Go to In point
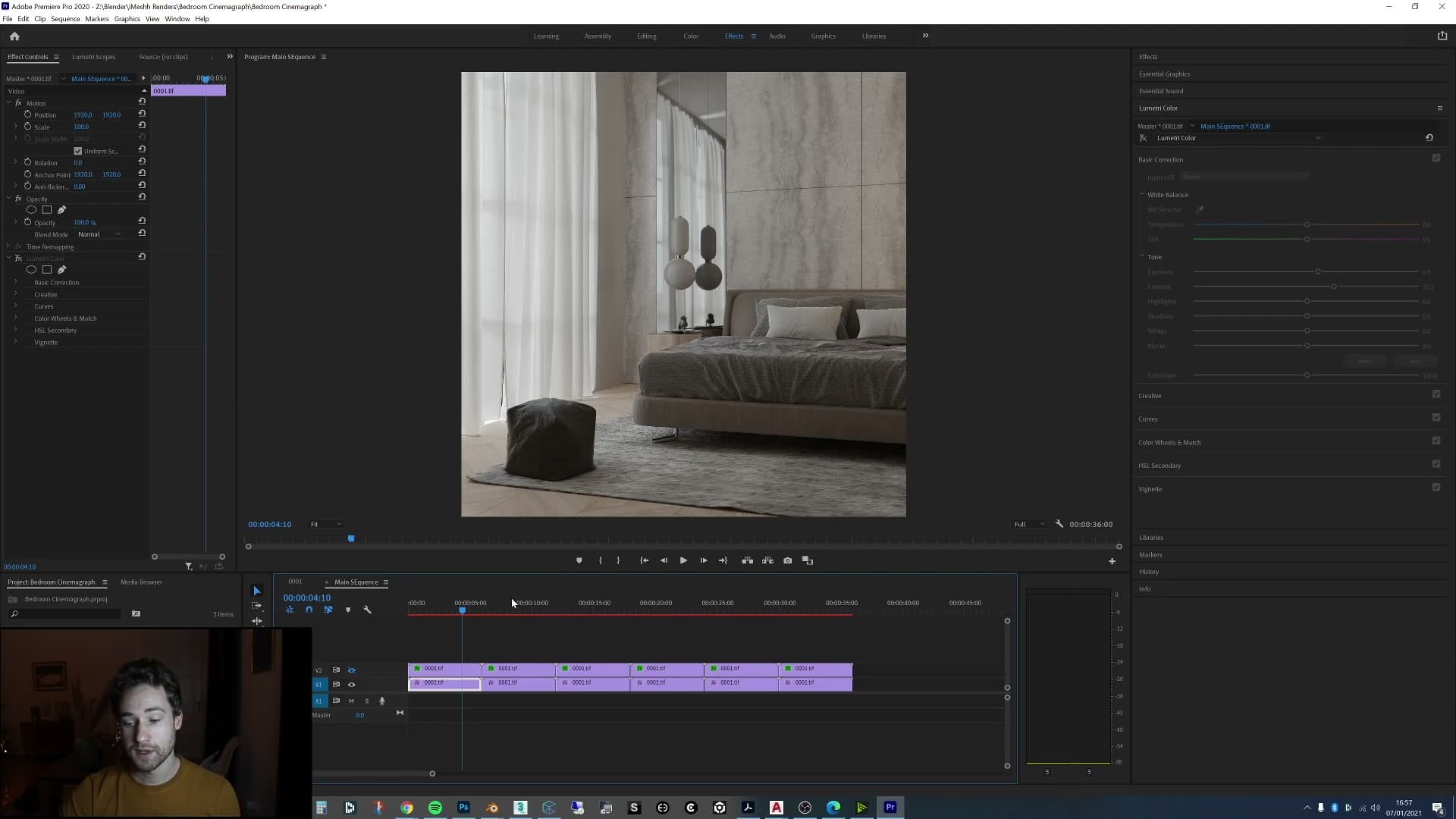This screenshot has width=1456, height=819. (x=645, y=560)
